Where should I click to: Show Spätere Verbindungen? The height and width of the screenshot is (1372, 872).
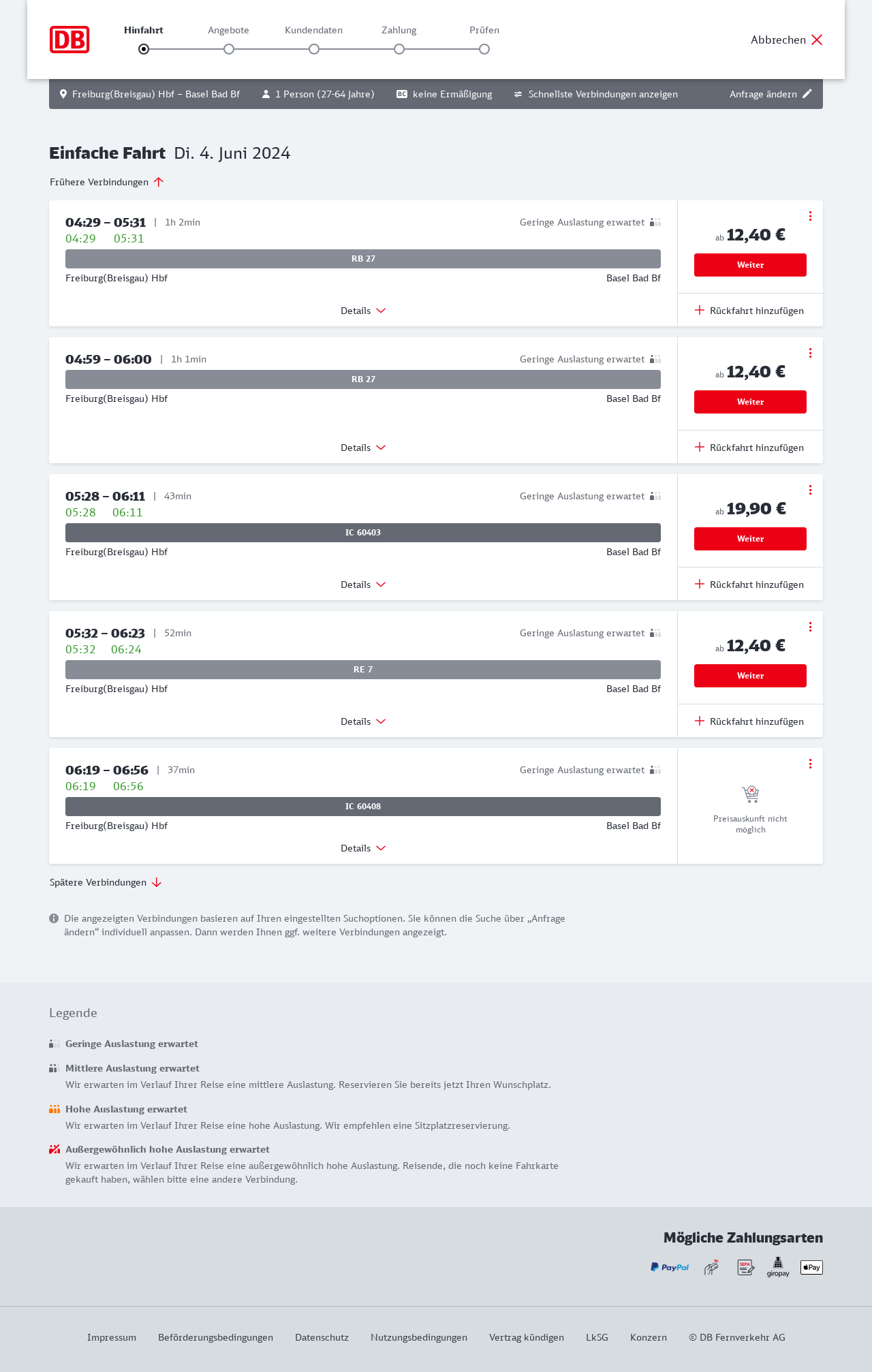106,882
